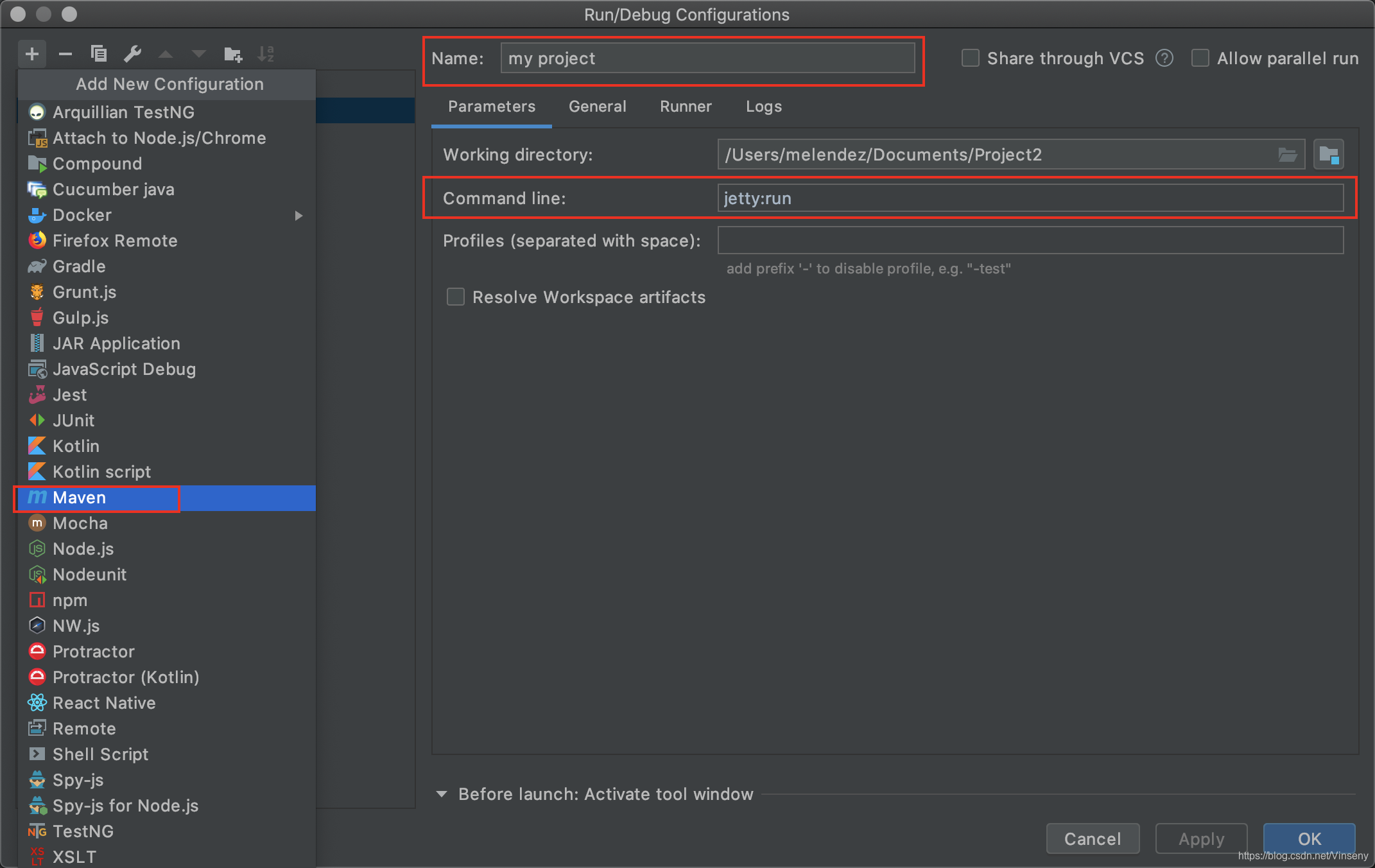Switch to the General tab
This screenshot has width=1375, height=868.
597,106
